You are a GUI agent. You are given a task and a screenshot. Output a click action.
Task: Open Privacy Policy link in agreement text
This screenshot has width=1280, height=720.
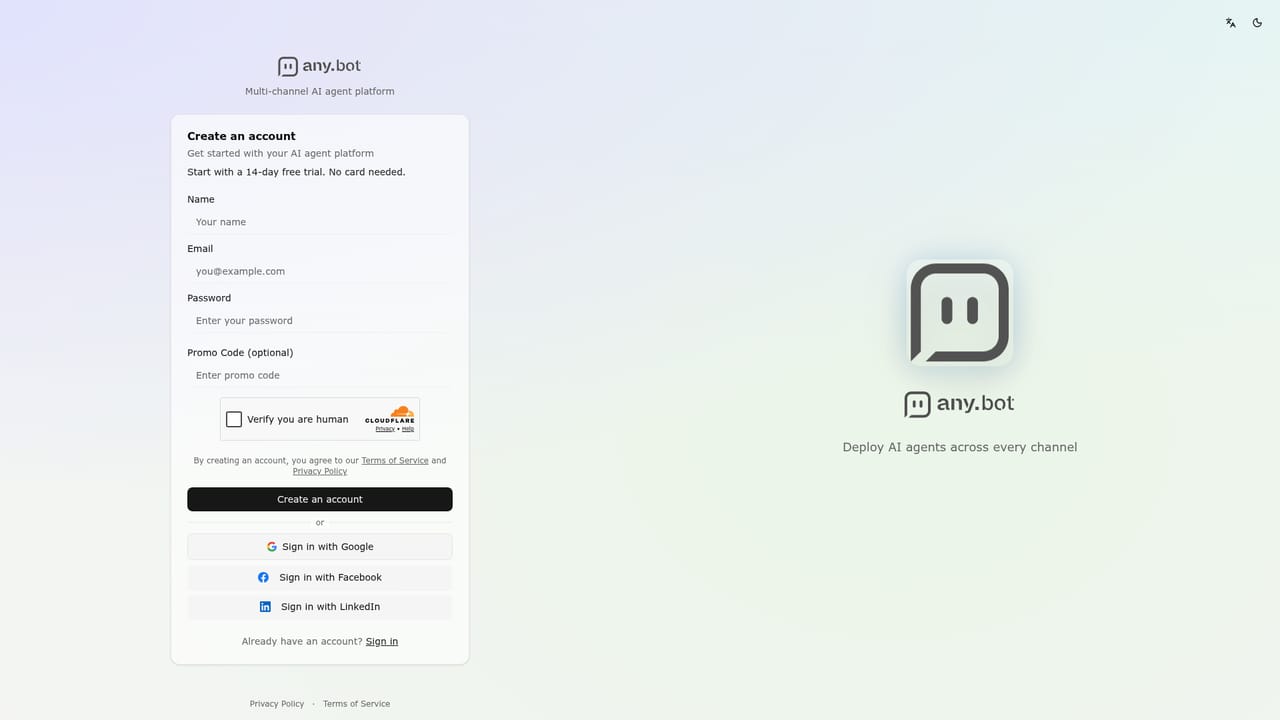(x=320, y=471)
